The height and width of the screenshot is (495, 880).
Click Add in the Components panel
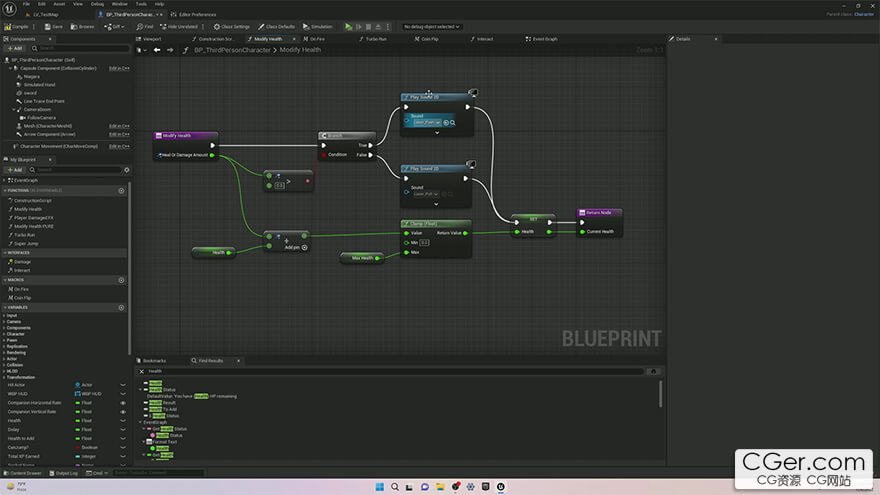(15, 48)
